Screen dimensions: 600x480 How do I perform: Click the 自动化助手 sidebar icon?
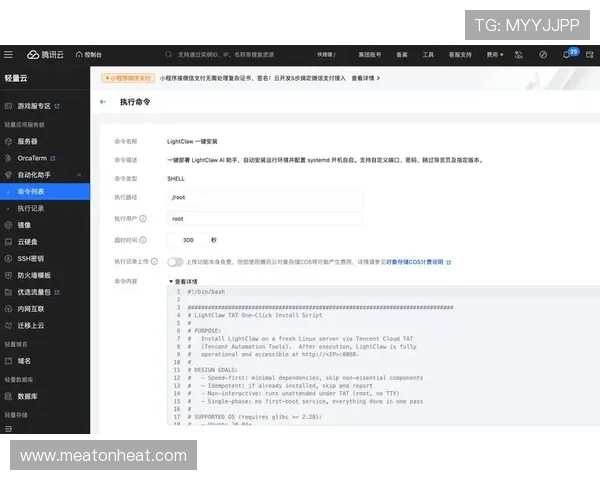pyautogui.click(x=8, y=175)
